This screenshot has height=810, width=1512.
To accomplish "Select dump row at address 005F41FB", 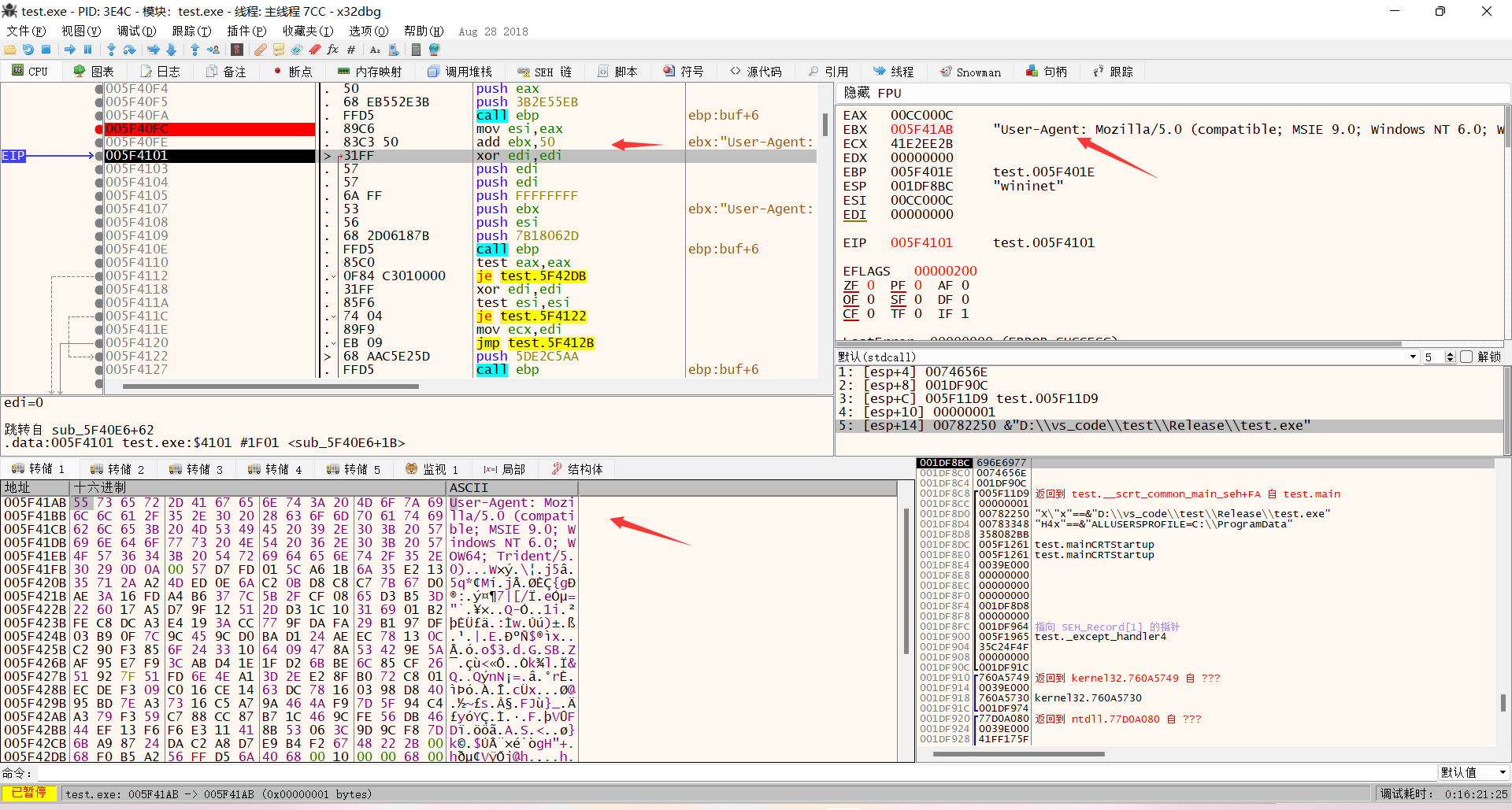I will (x=290, y=570).
